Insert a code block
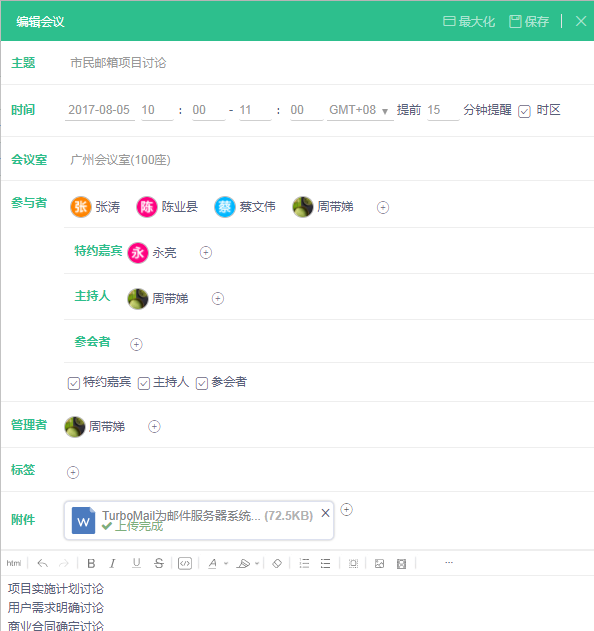This screenshot has width=594, height=631. pos(185,563)
